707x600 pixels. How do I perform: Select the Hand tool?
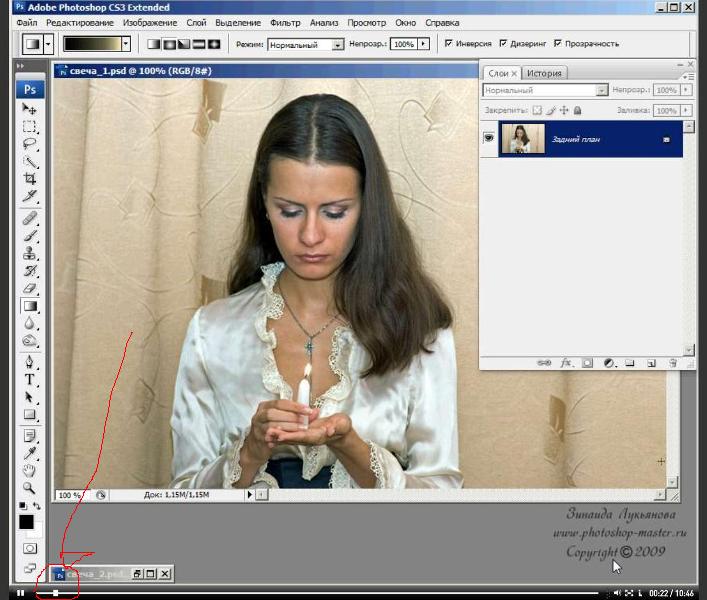pyautogui.click(x=29, y=471)
